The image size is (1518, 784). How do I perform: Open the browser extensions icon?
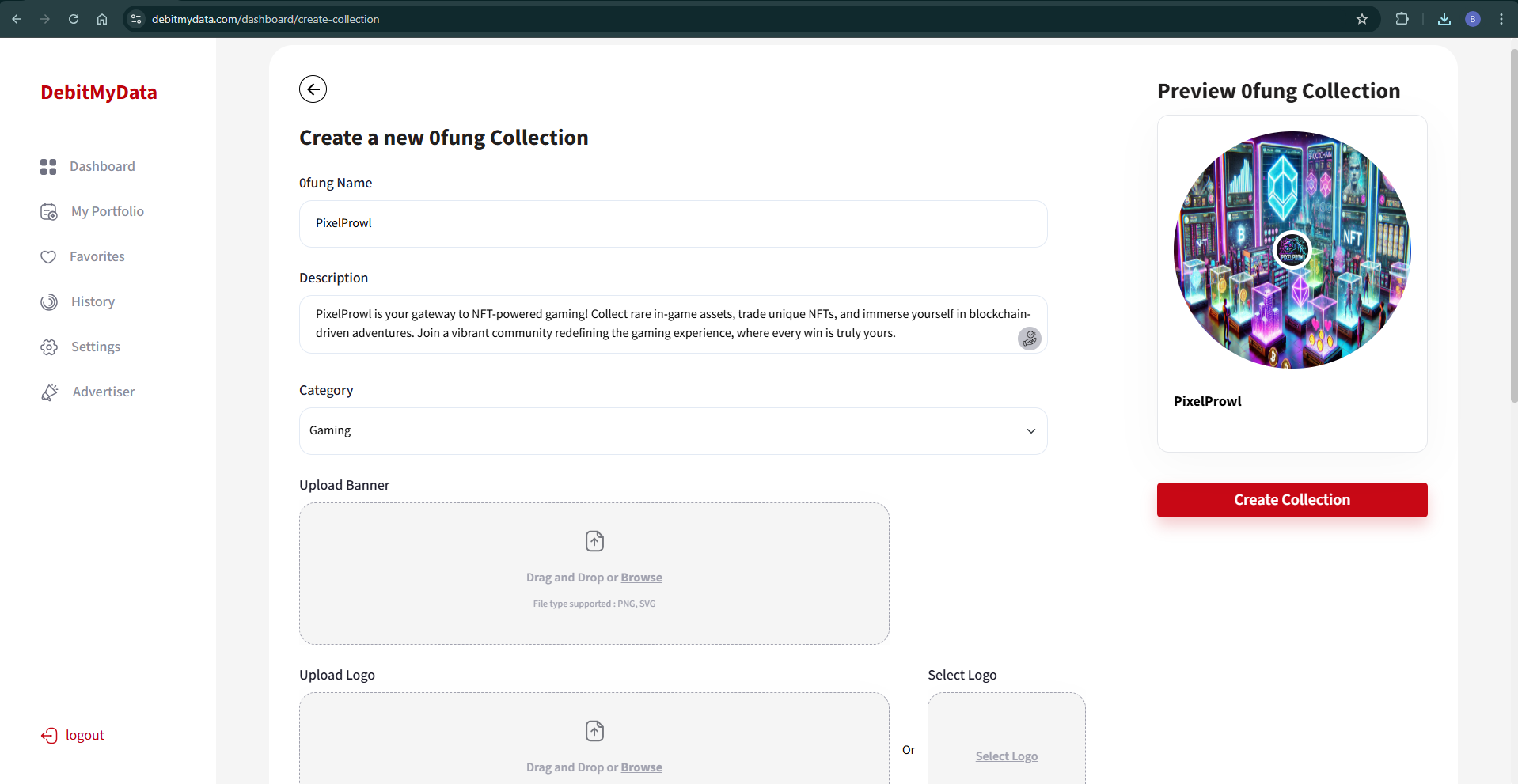(x=1402, y=19)
